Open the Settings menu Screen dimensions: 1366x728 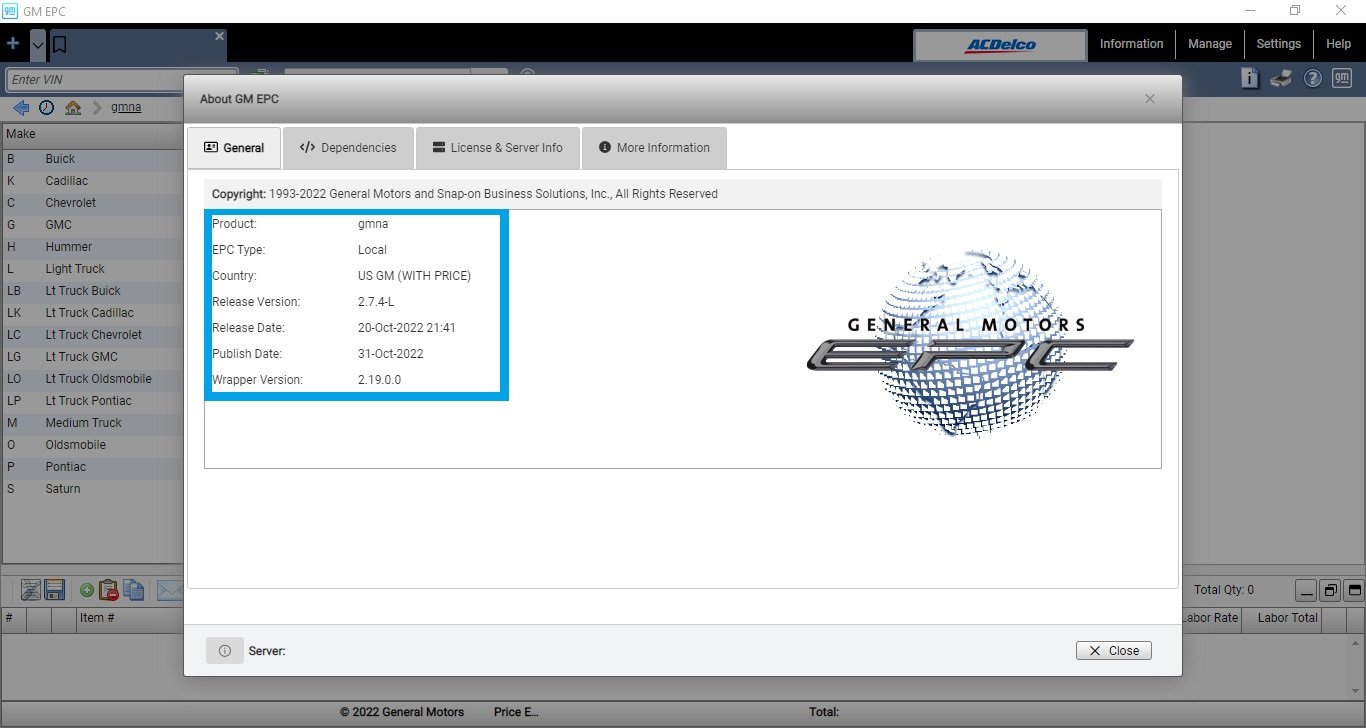click(1278, 44)
